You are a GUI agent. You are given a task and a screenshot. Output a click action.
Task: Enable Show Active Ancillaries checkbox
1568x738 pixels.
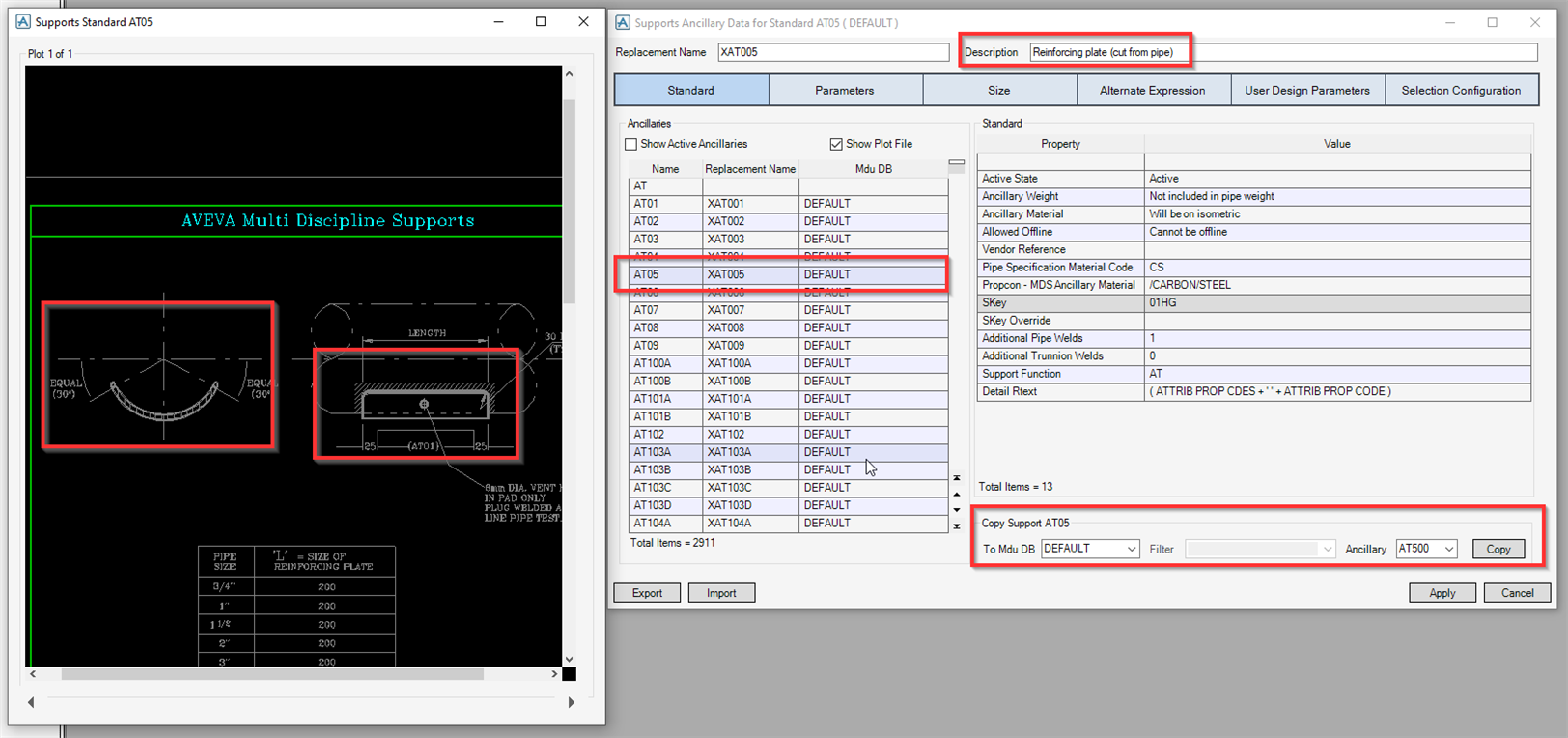point(631,144)
